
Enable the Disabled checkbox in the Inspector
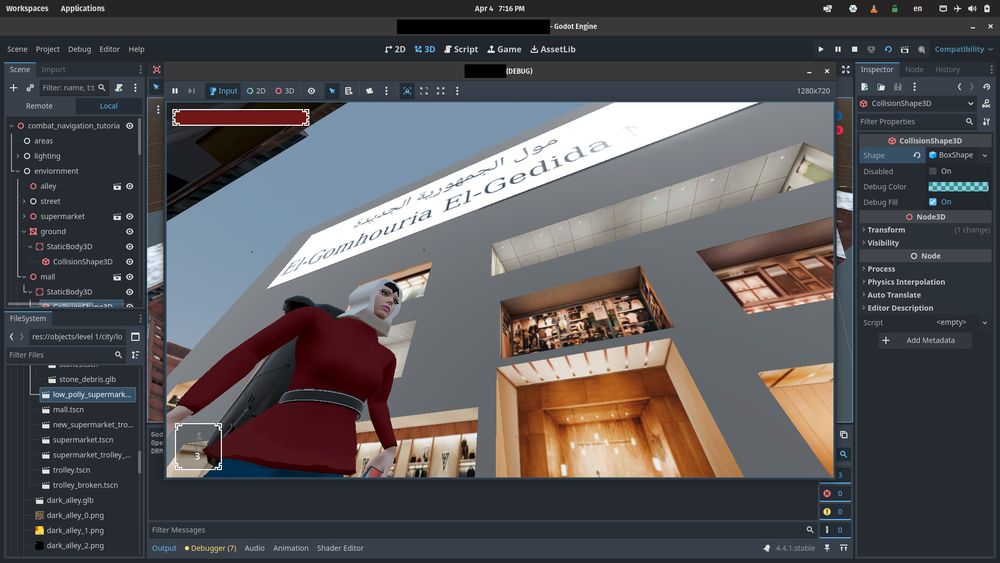pos(933,172)
